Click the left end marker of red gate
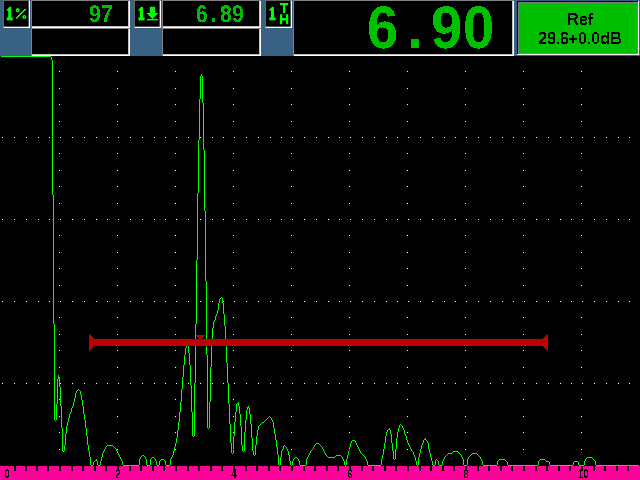This screenshot has height=480, width=640. [x=91, y=342]
